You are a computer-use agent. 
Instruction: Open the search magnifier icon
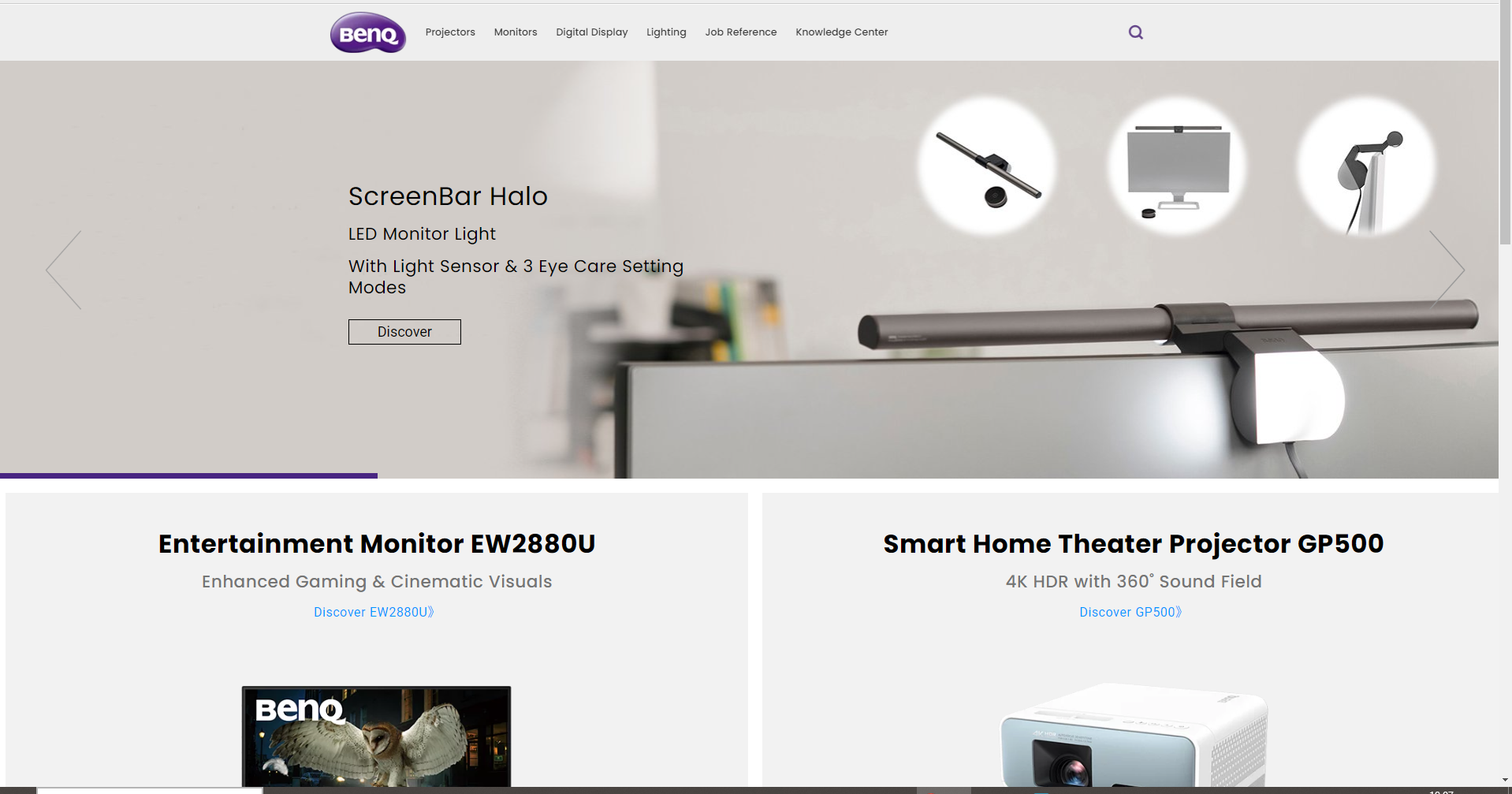(1135, 32)
